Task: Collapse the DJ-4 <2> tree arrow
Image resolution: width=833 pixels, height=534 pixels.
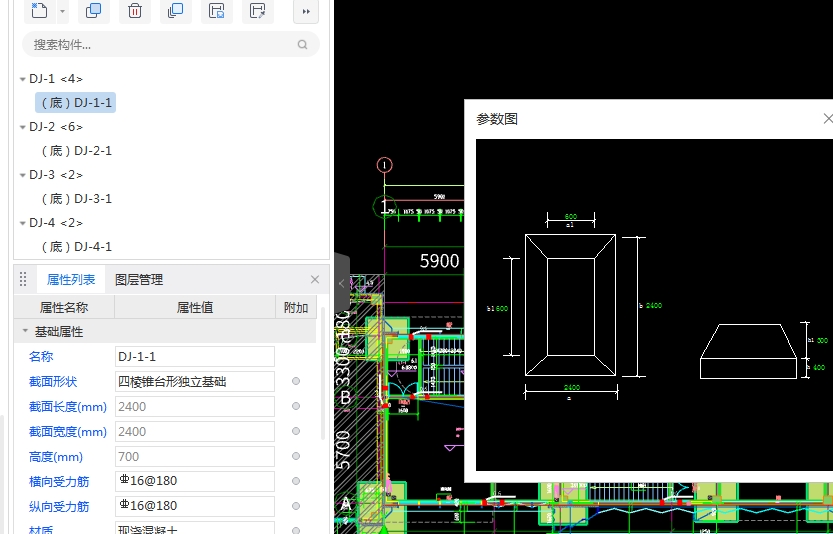Action: pos(22,223)
